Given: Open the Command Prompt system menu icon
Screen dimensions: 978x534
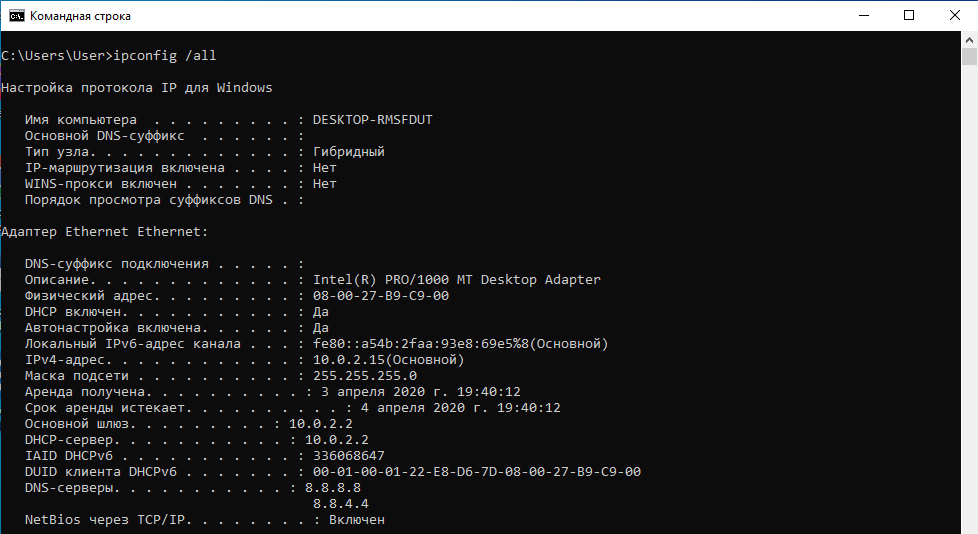Looking at the screenshot, I should click(x=15, y=16).
